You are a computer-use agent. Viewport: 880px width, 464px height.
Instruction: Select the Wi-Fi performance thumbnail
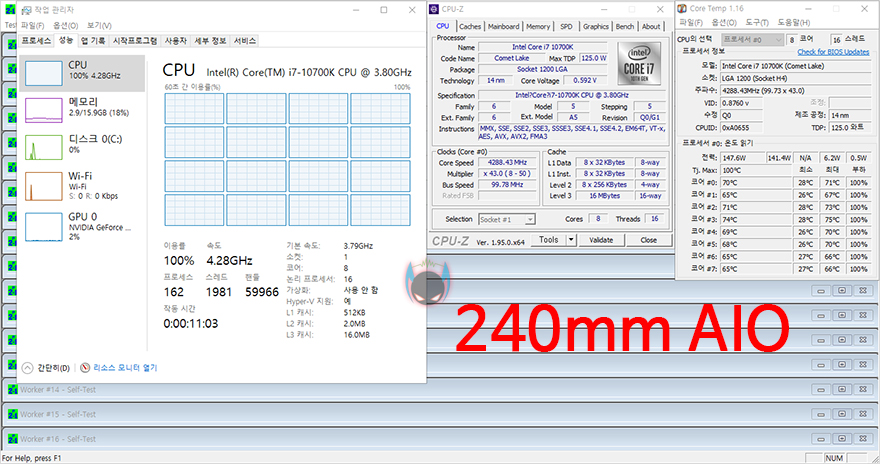coord(44,186)
